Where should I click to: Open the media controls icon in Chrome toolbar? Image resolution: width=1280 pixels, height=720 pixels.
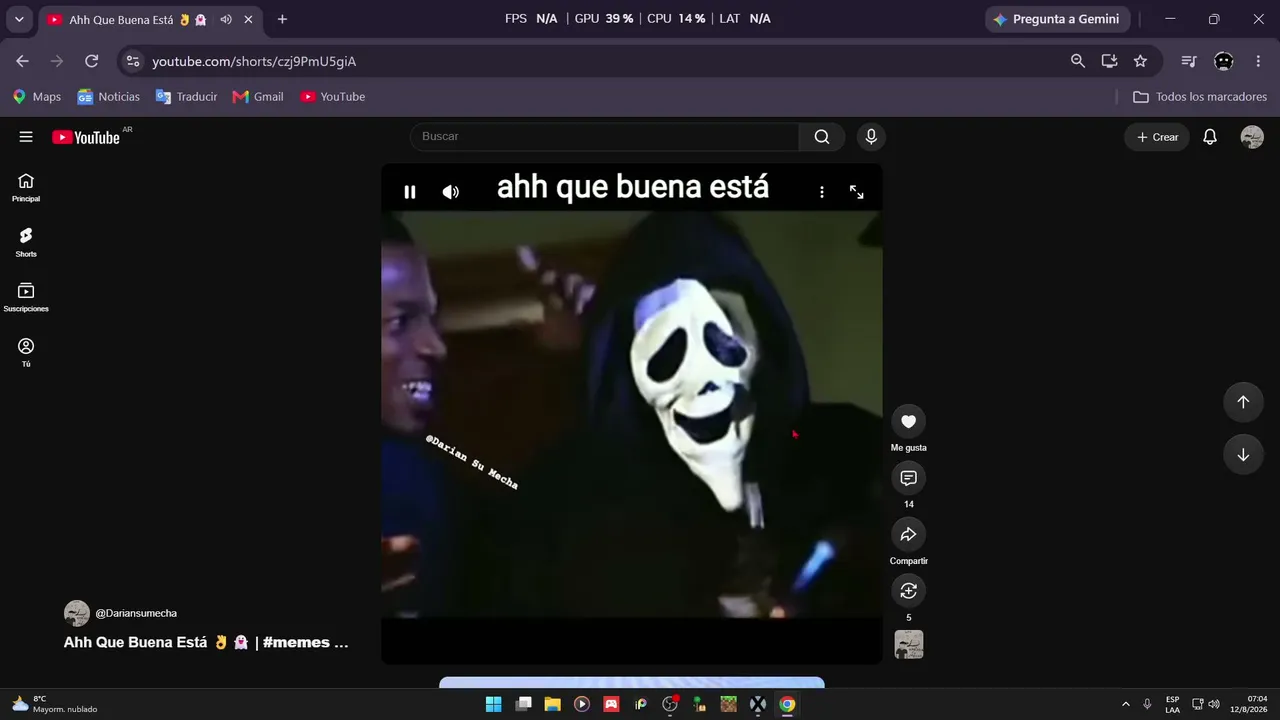(1189, 61)
